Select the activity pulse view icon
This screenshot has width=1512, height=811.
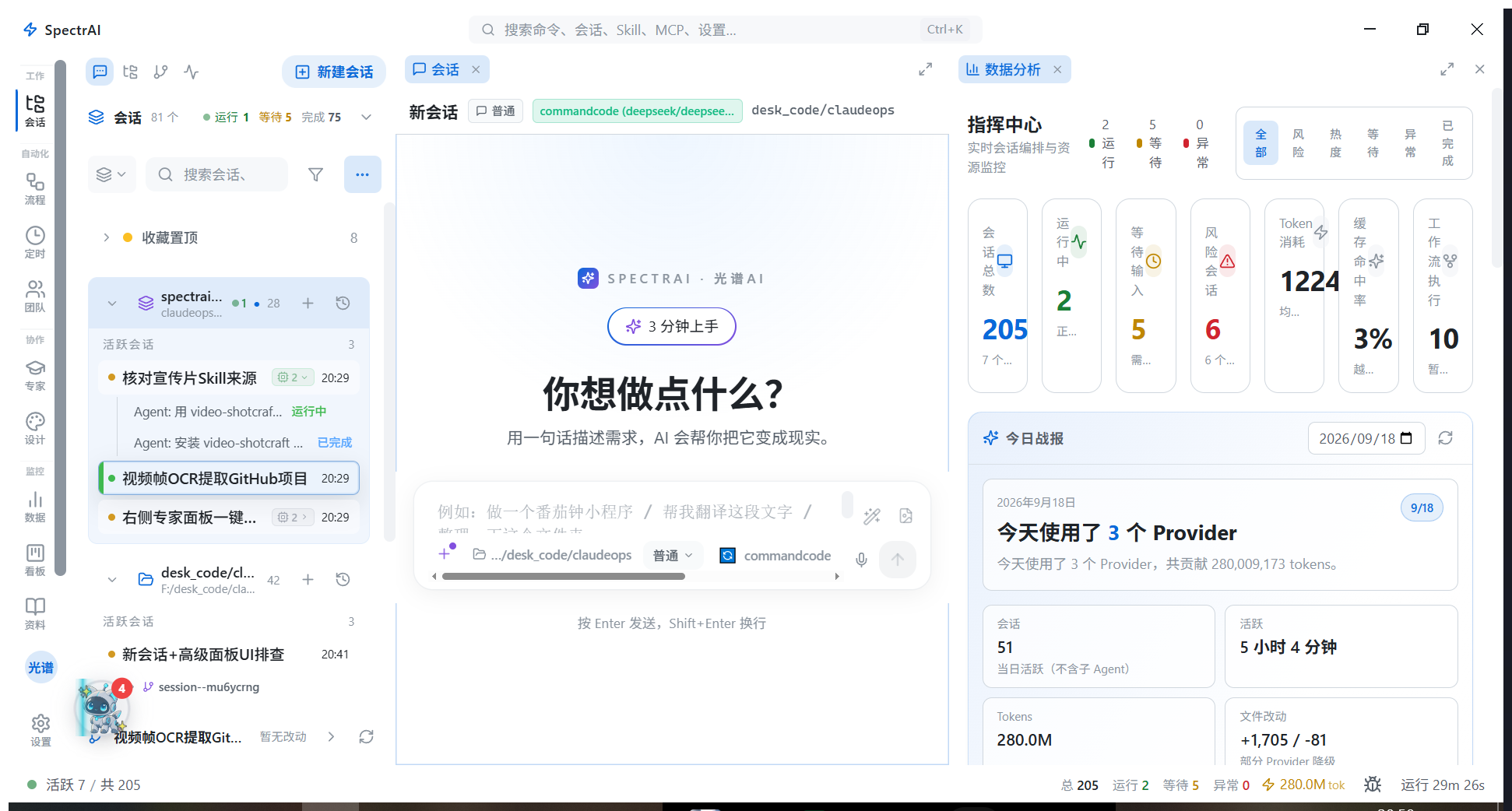[192, 72]
